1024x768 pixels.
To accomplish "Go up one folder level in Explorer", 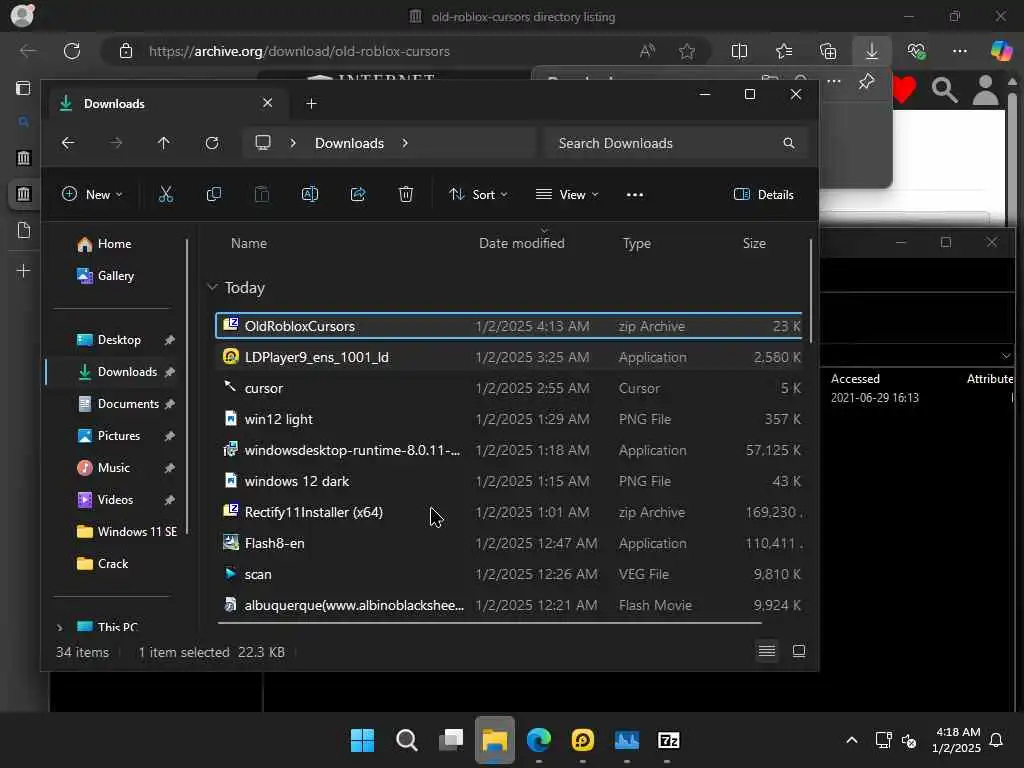I will coord(164,143).
